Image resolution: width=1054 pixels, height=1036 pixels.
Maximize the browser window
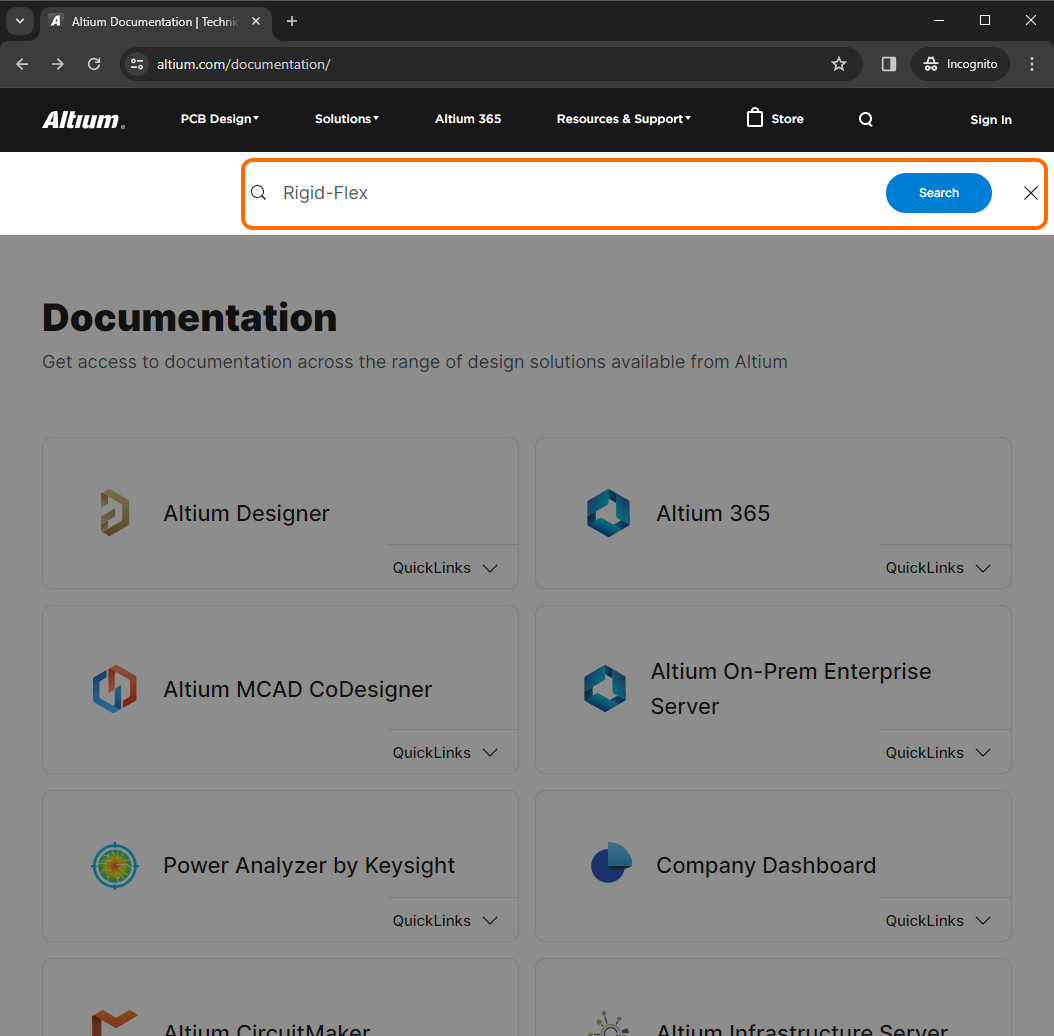pyautogui.click(x=985, y=21)
